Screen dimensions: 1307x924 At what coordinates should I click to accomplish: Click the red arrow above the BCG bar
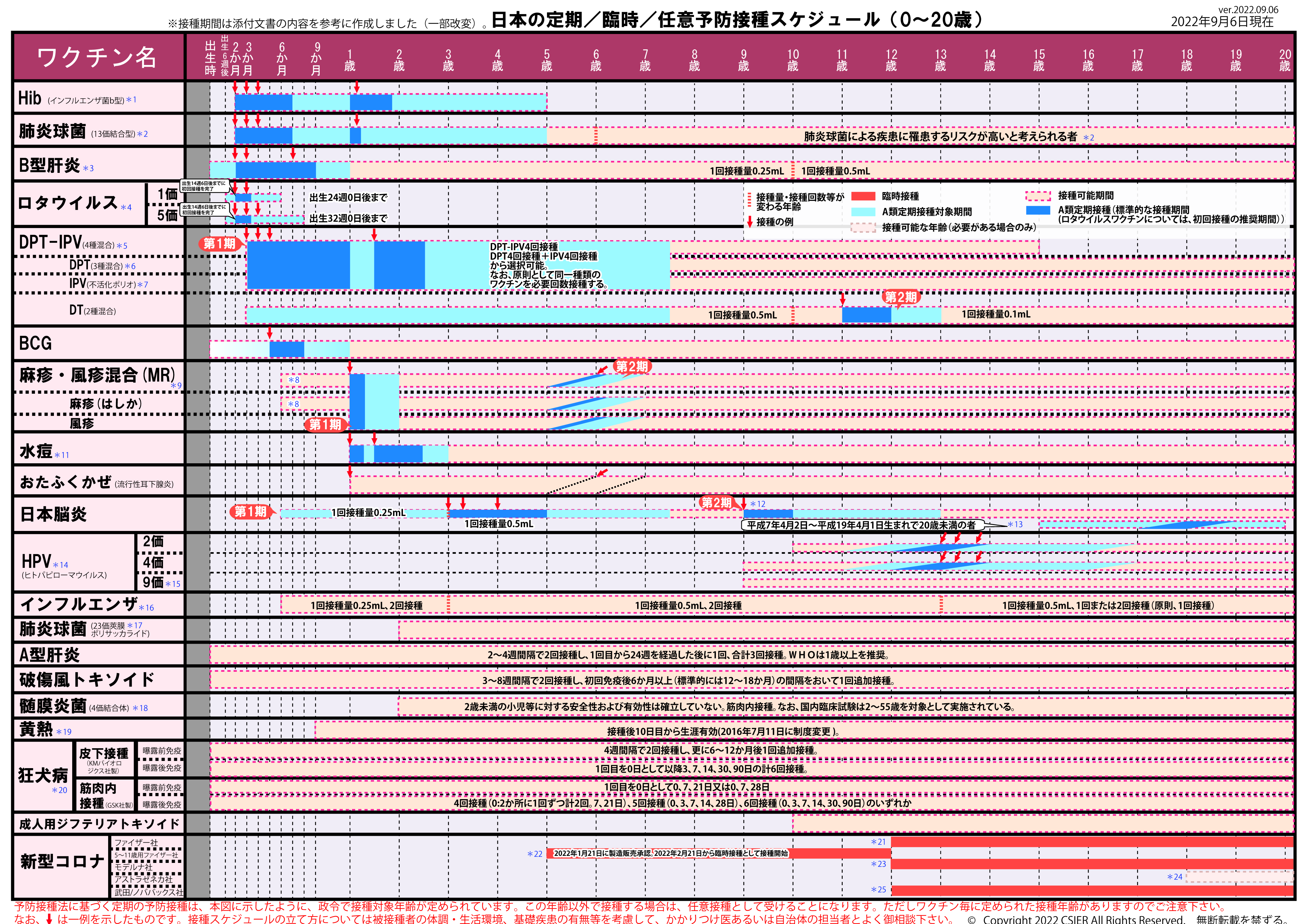tap(270, 333)
